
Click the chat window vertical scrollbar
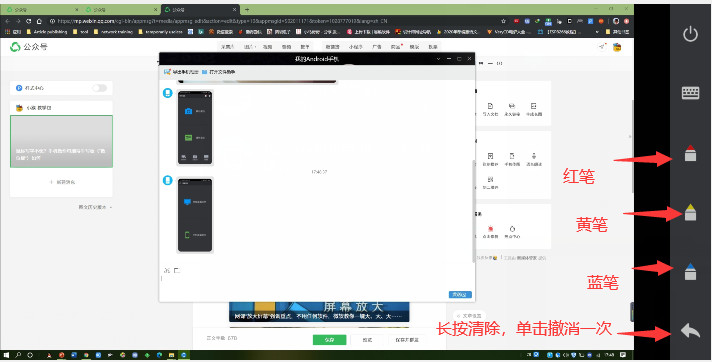pos(473,211)
